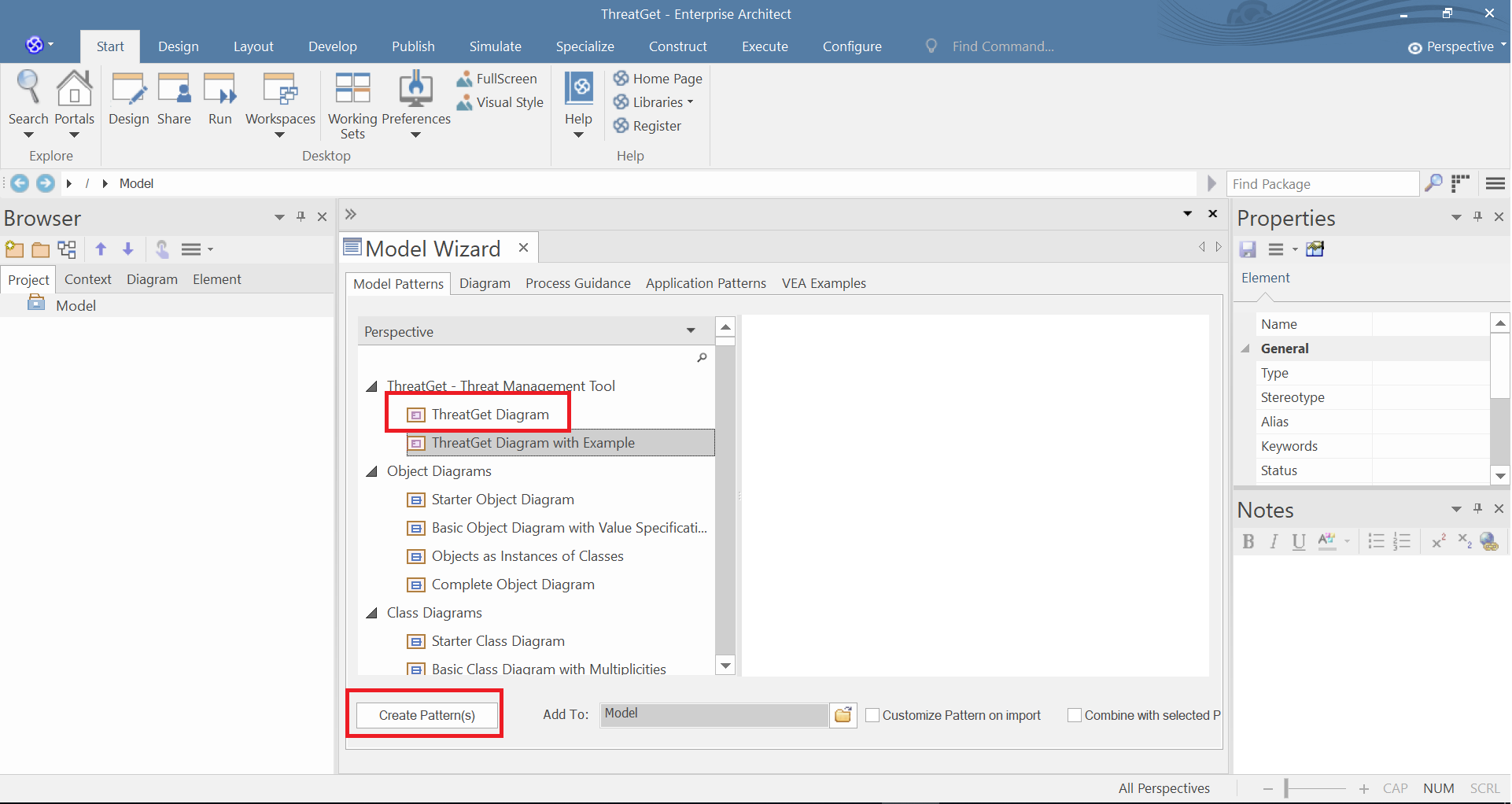Click the navigate forward arrow icon

coord(46,183)
